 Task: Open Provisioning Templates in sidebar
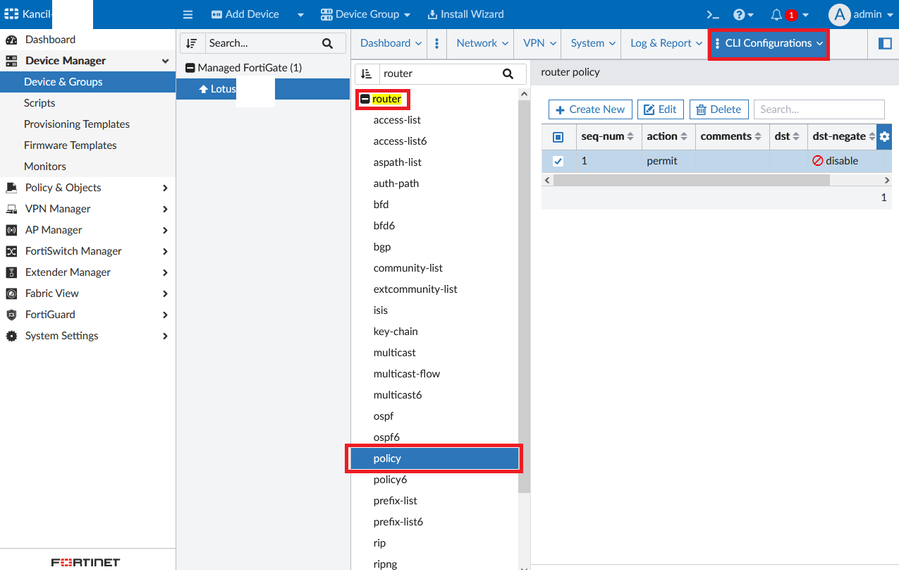(x=77, y=124)
